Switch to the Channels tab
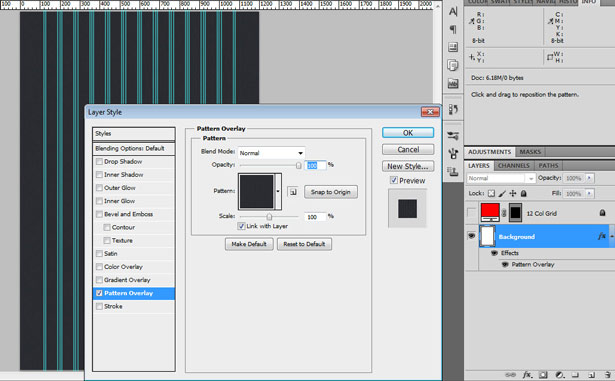 tap(513, 166)
